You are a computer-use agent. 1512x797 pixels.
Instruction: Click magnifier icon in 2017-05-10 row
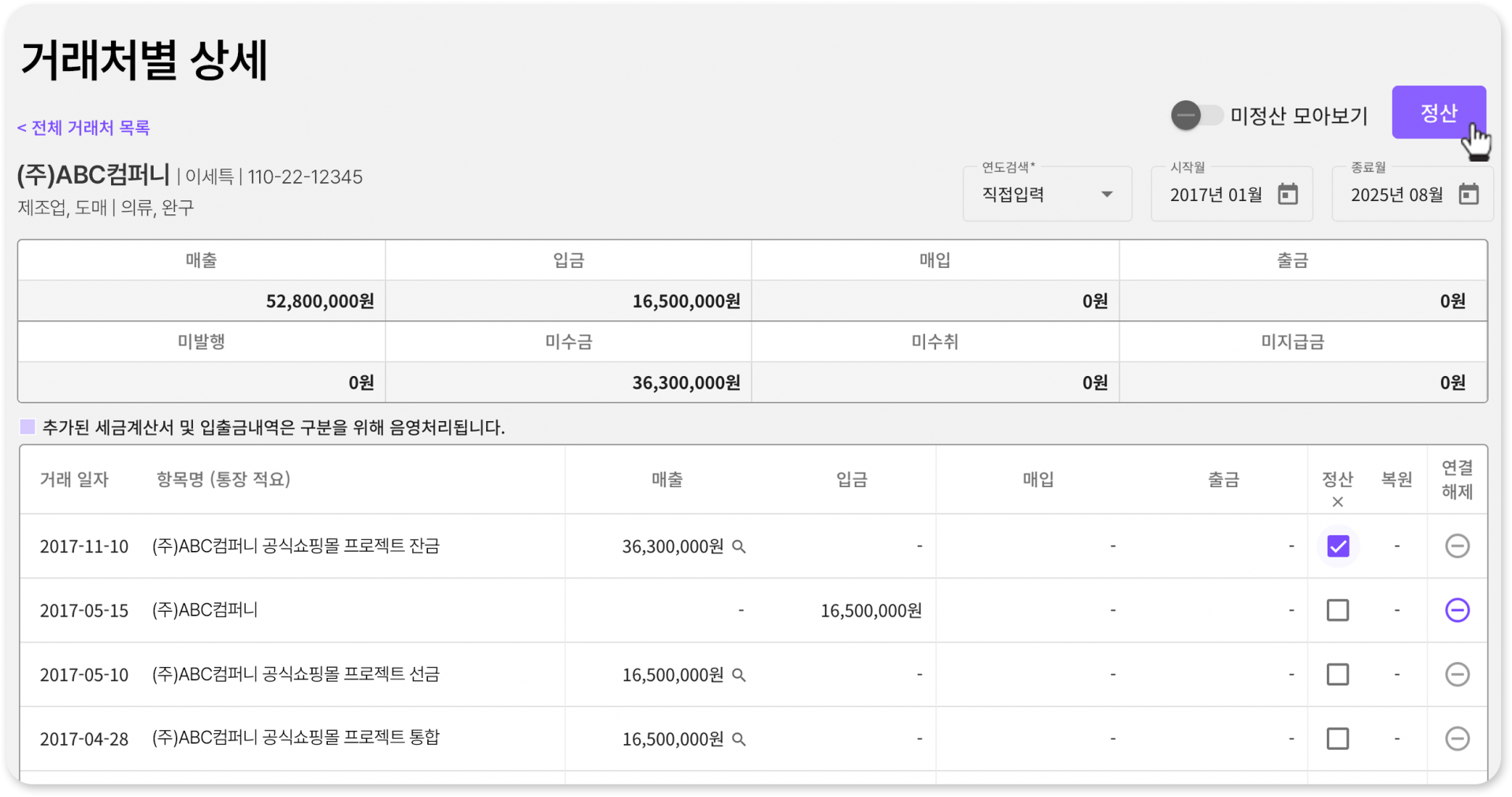click(x=739, y=675)
